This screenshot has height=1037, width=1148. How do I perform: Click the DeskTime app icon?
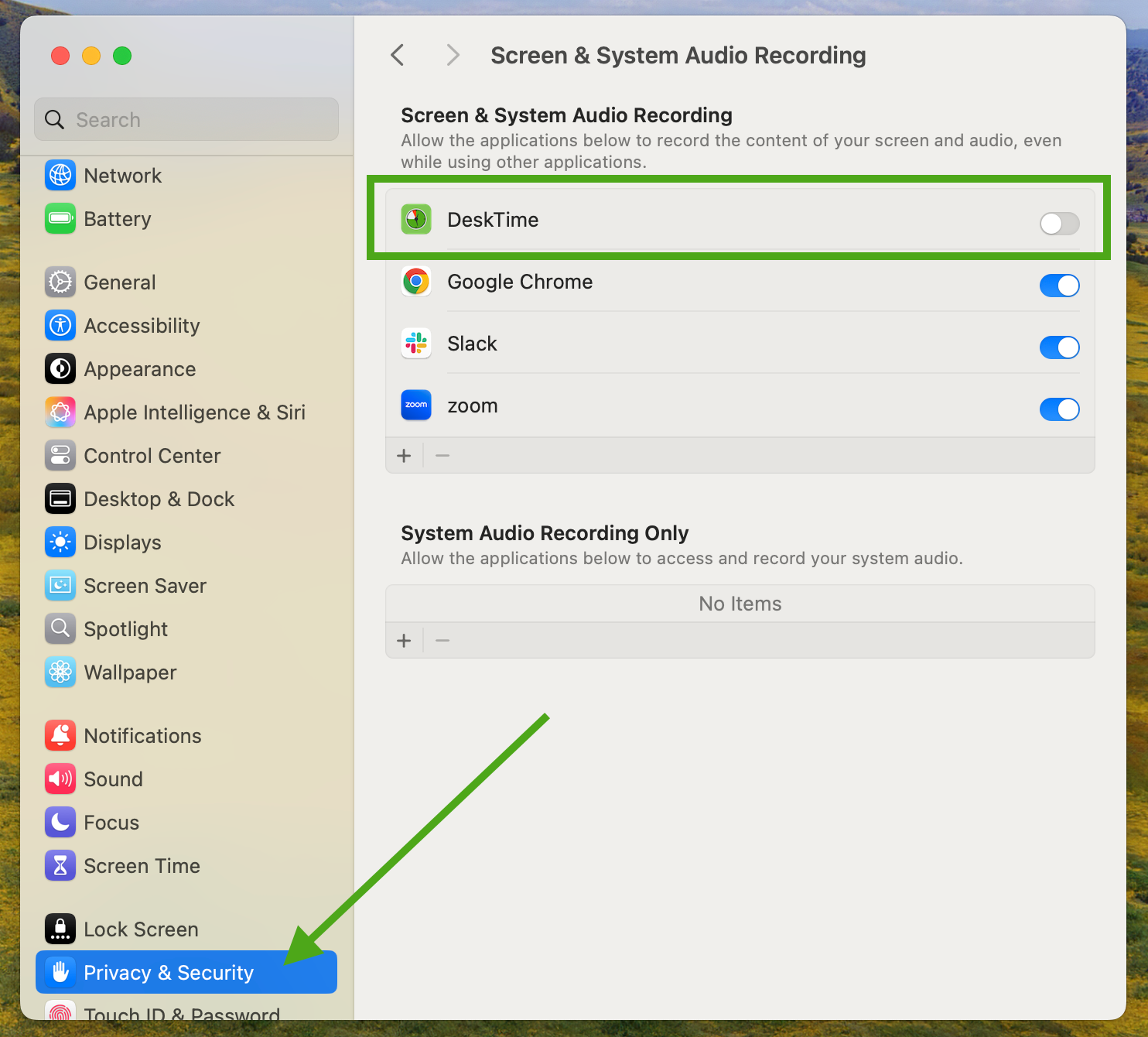pyautogui.click(x=416, y=220)
